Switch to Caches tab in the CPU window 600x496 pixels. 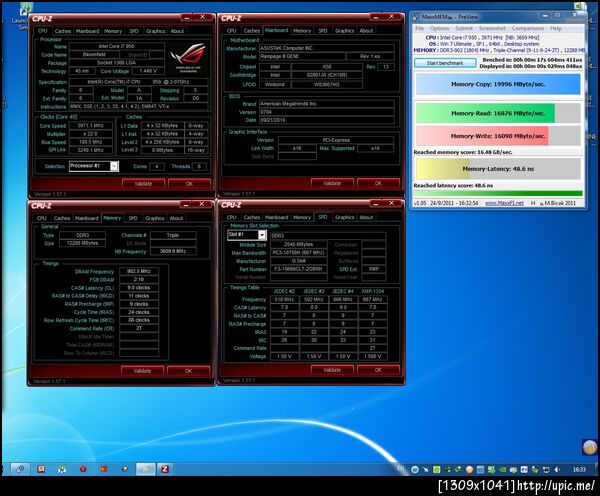click(x=62, y=31)
